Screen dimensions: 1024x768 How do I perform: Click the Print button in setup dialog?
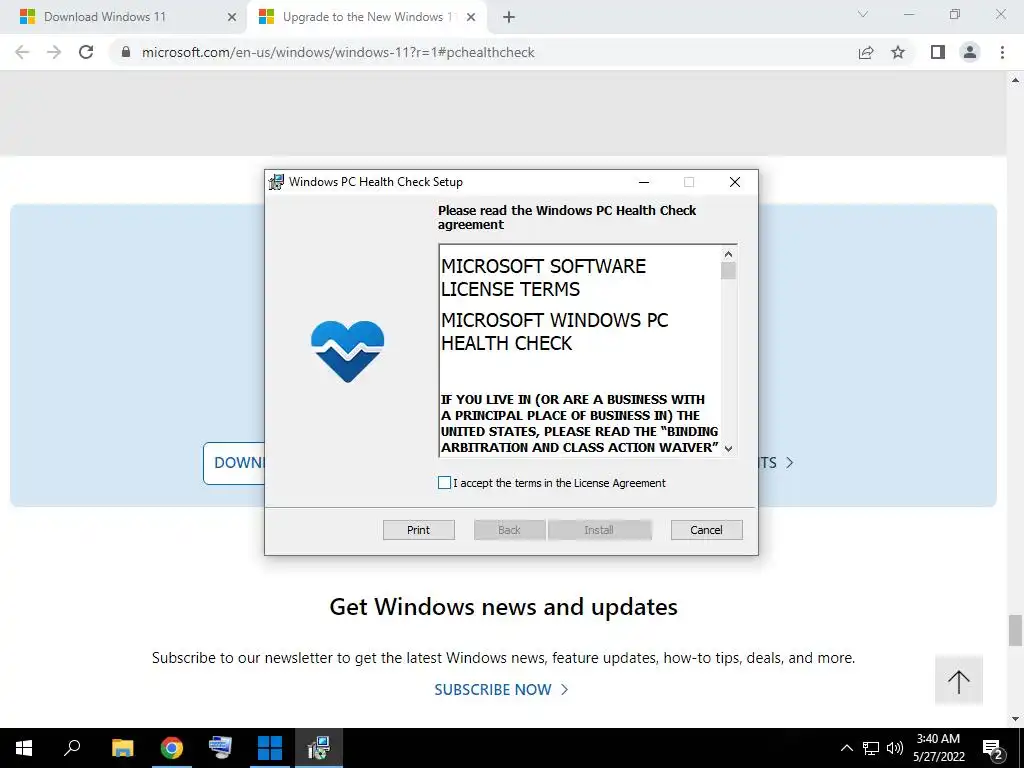(419, 530)
